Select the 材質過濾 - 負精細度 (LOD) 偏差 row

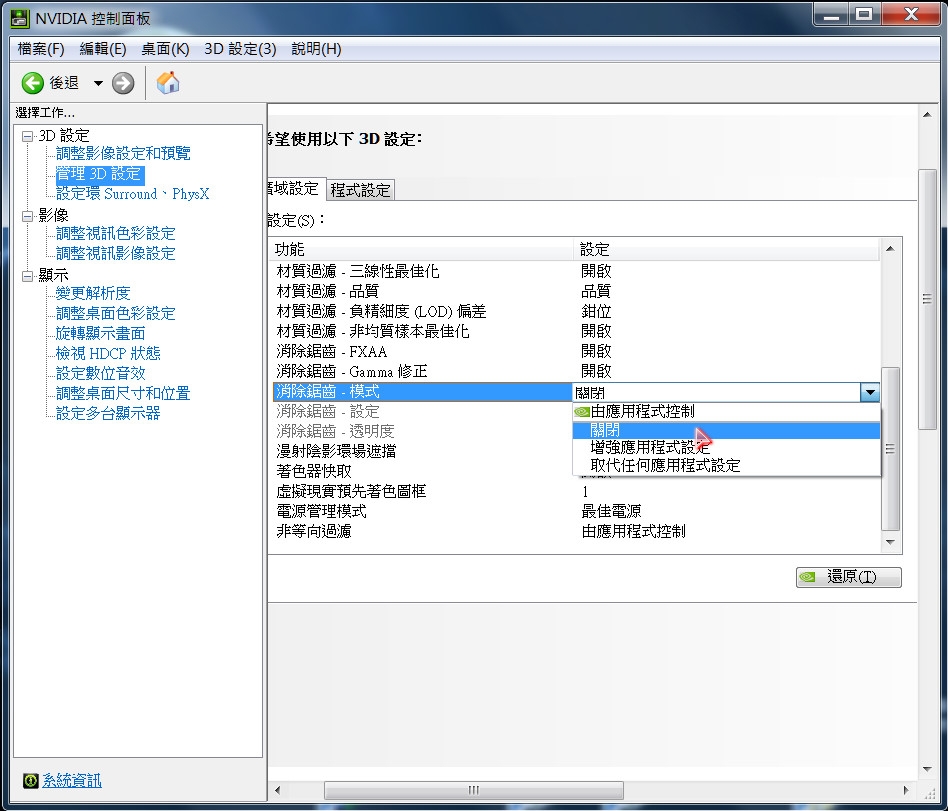coord(576,311)
